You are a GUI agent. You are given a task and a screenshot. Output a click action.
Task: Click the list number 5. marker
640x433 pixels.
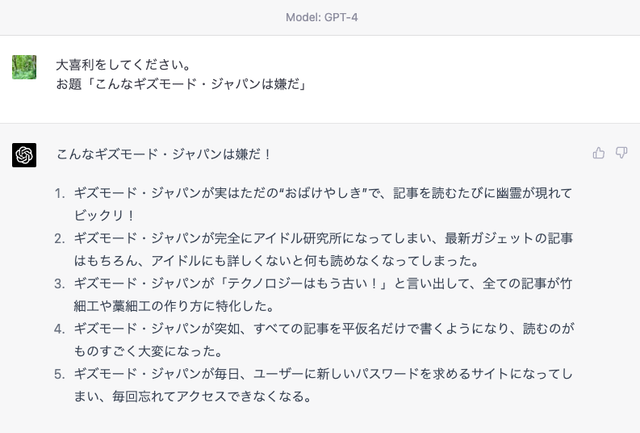pyautogui.click(x=60, y=374)
